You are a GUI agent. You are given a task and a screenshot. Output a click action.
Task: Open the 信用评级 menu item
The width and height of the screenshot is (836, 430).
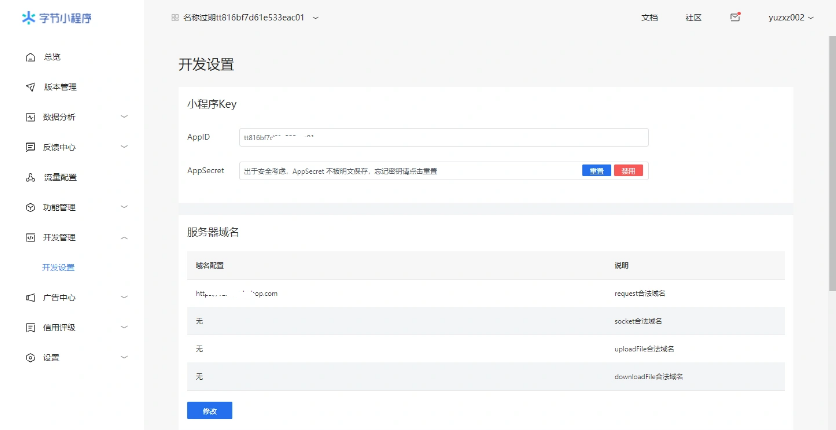[59, 327]
